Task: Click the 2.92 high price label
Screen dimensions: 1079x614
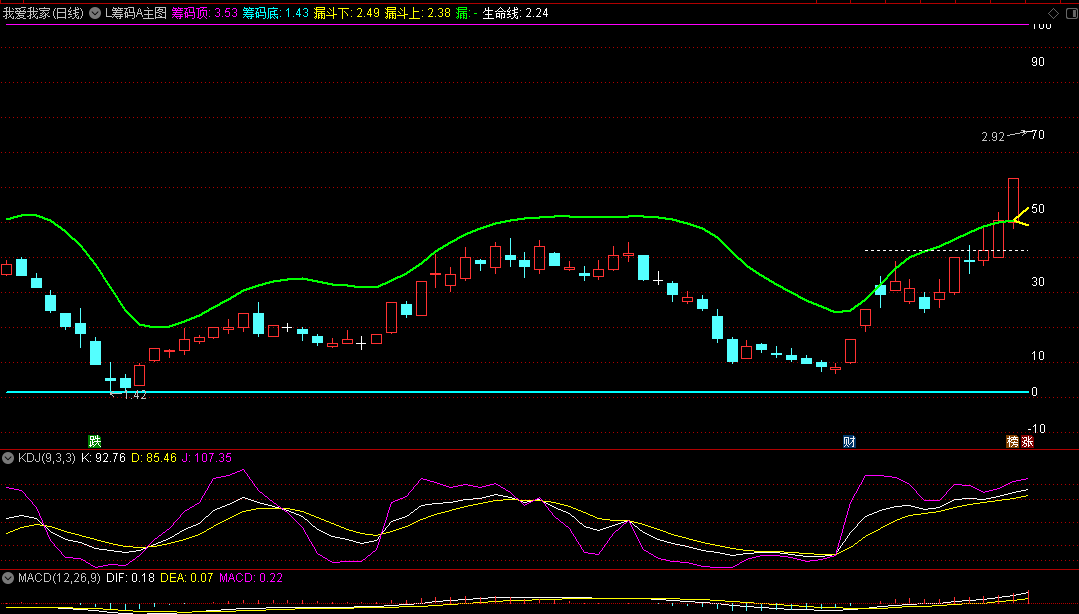Action: coord(992,137)
